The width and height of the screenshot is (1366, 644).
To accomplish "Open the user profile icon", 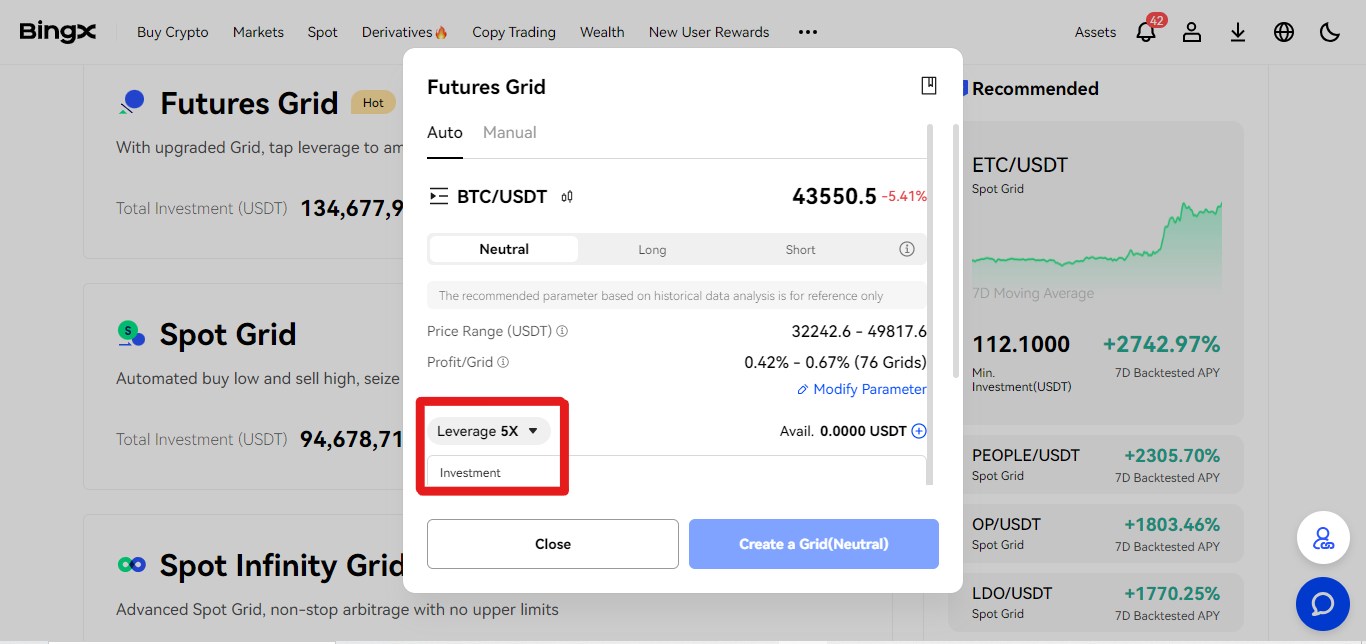I will coord(1192,32).
